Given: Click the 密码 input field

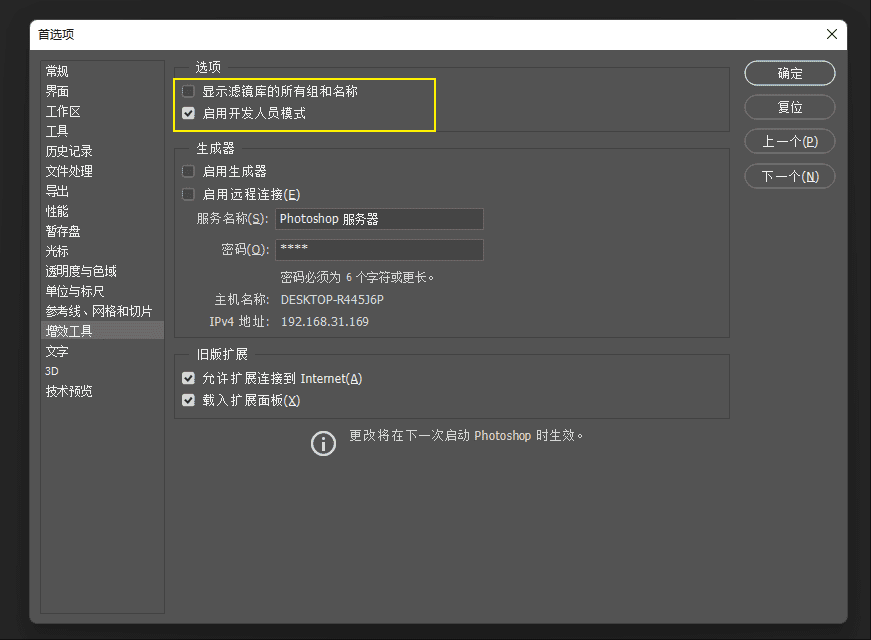Looking at the screenshot, I should 379,249.
